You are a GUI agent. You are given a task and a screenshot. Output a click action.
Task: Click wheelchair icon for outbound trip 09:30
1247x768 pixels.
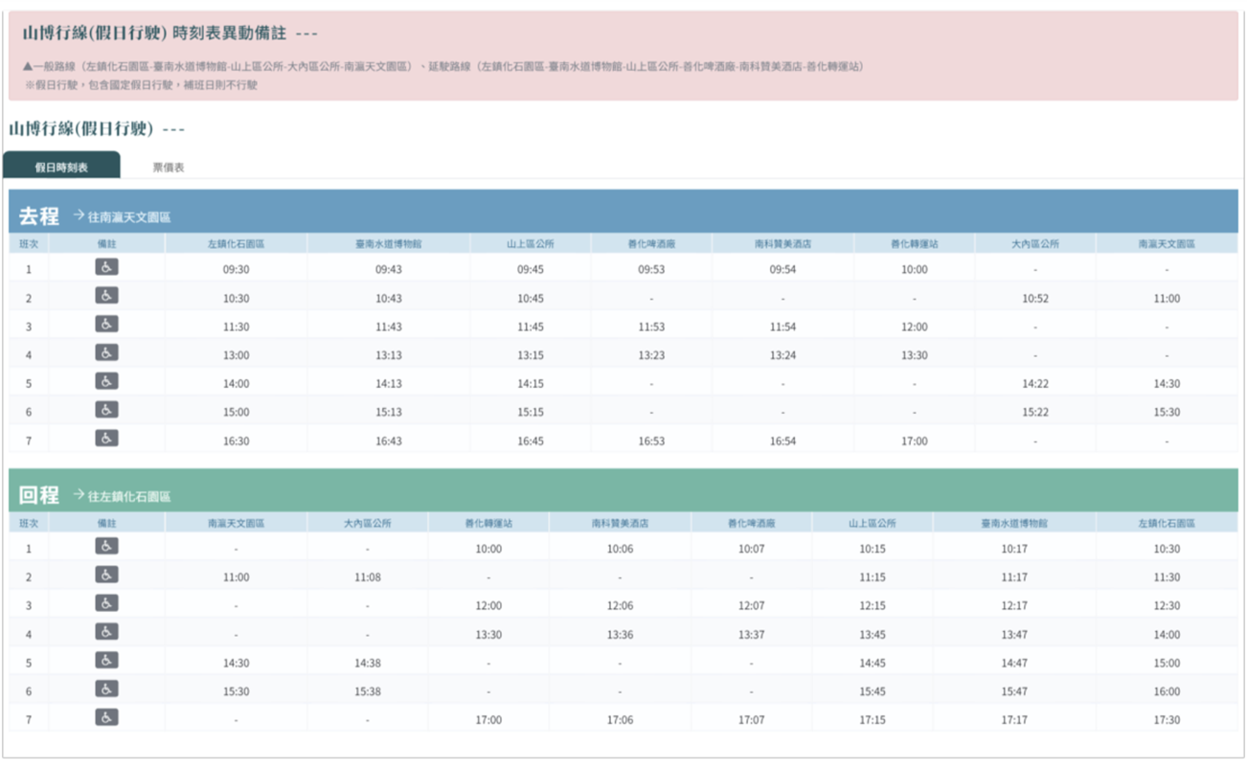107,267
